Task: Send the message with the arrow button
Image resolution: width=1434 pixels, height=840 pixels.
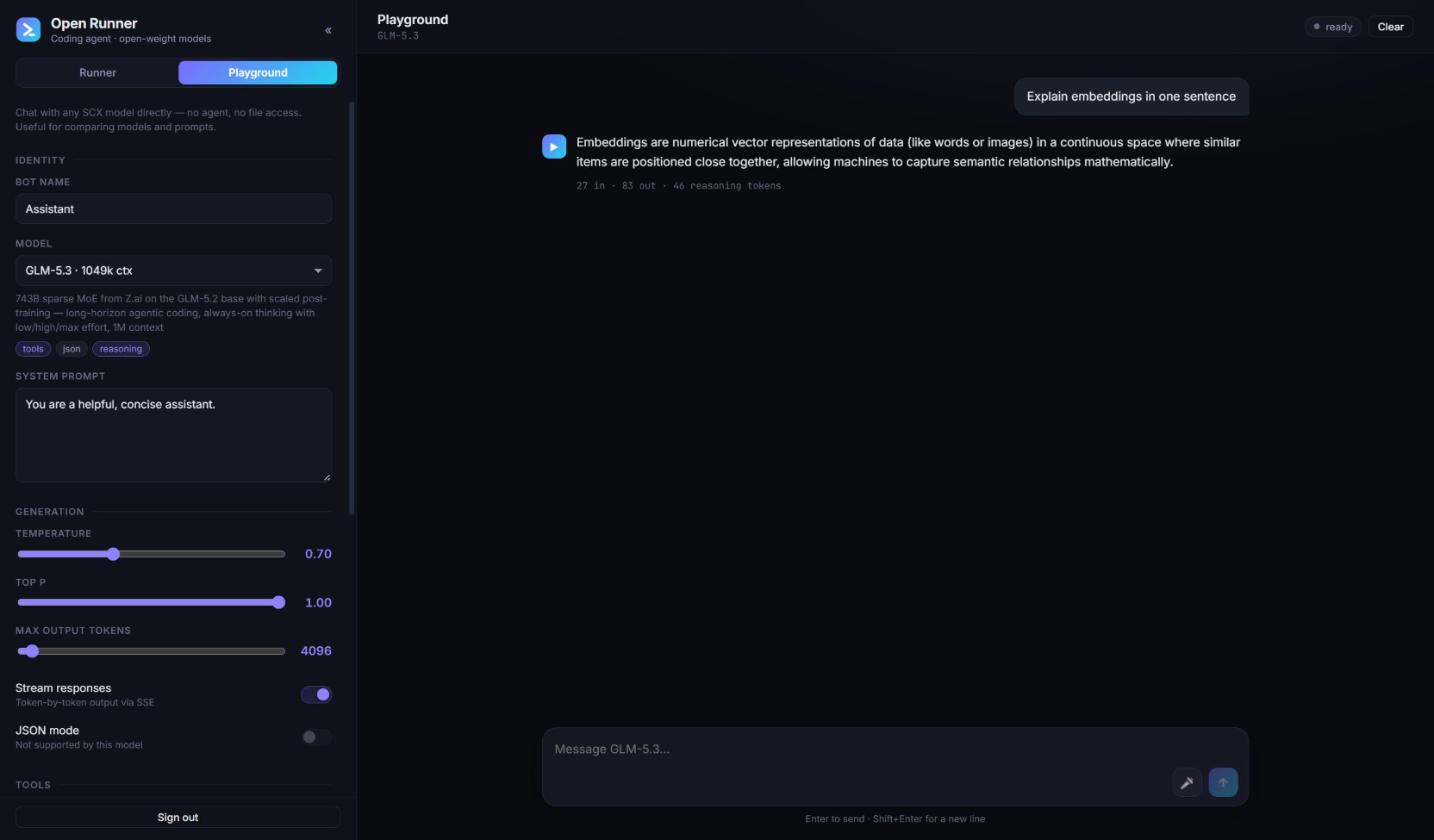Action: pyautogui.click(x=1223, y=783)
